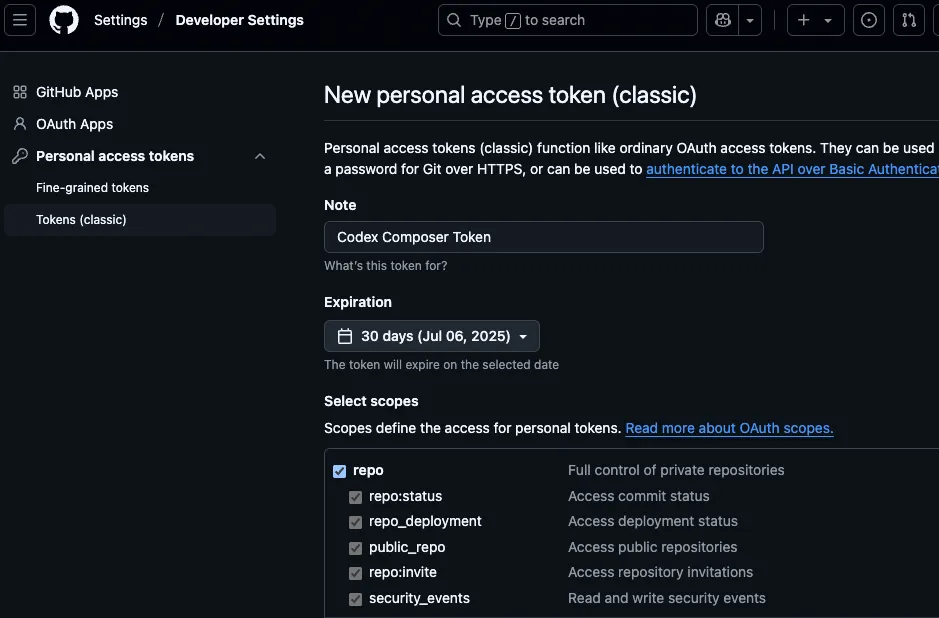Viewport: 939px width, 618px height.
Task: Toggle repo:status checkbox
Action: (x=356, y=497)
